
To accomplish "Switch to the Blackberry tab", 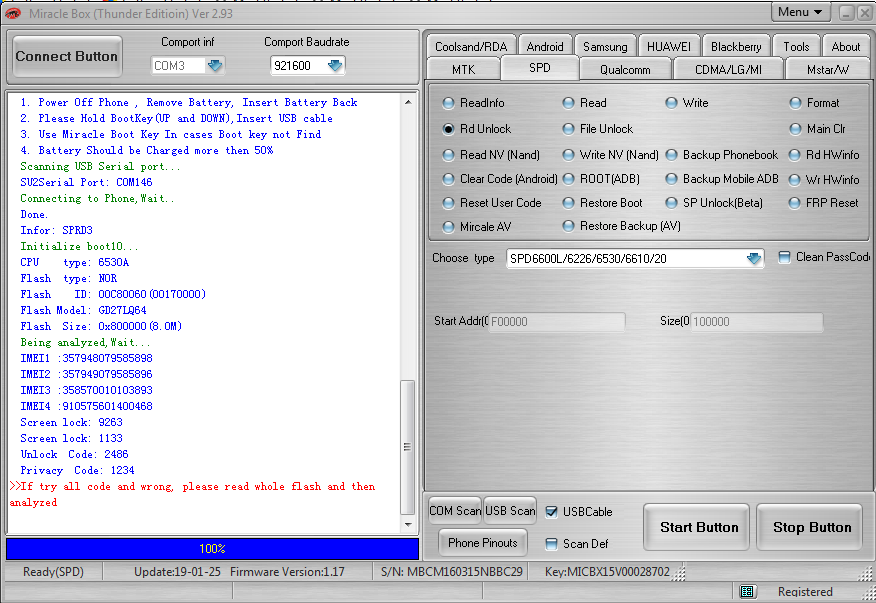I will (x=736, y=46).
